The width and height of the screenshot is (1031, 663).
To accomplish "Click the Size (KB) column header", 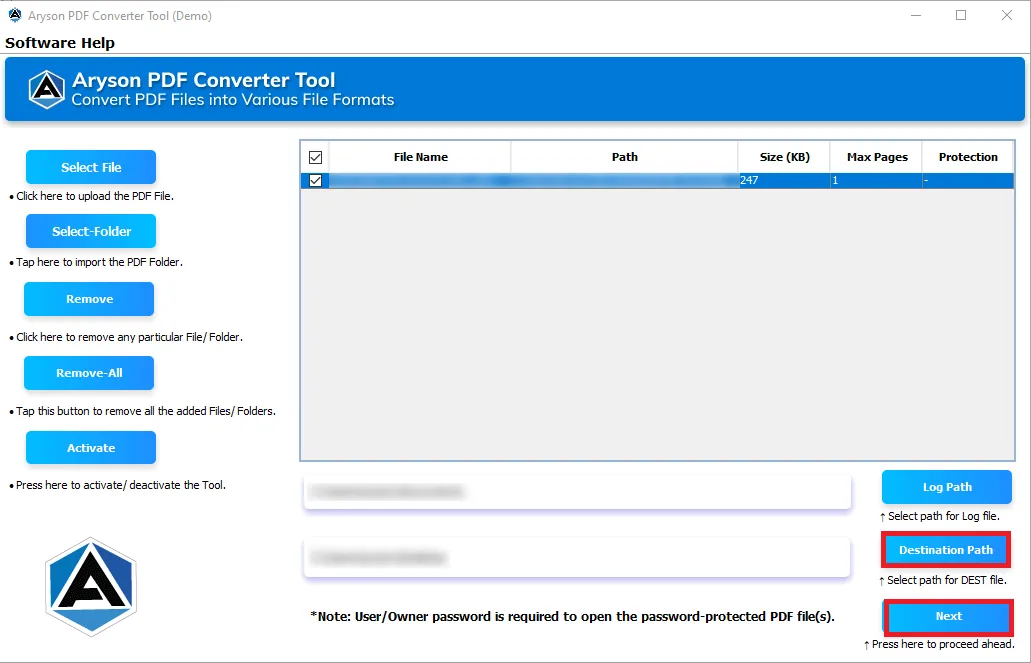I will tap(784, 157).
